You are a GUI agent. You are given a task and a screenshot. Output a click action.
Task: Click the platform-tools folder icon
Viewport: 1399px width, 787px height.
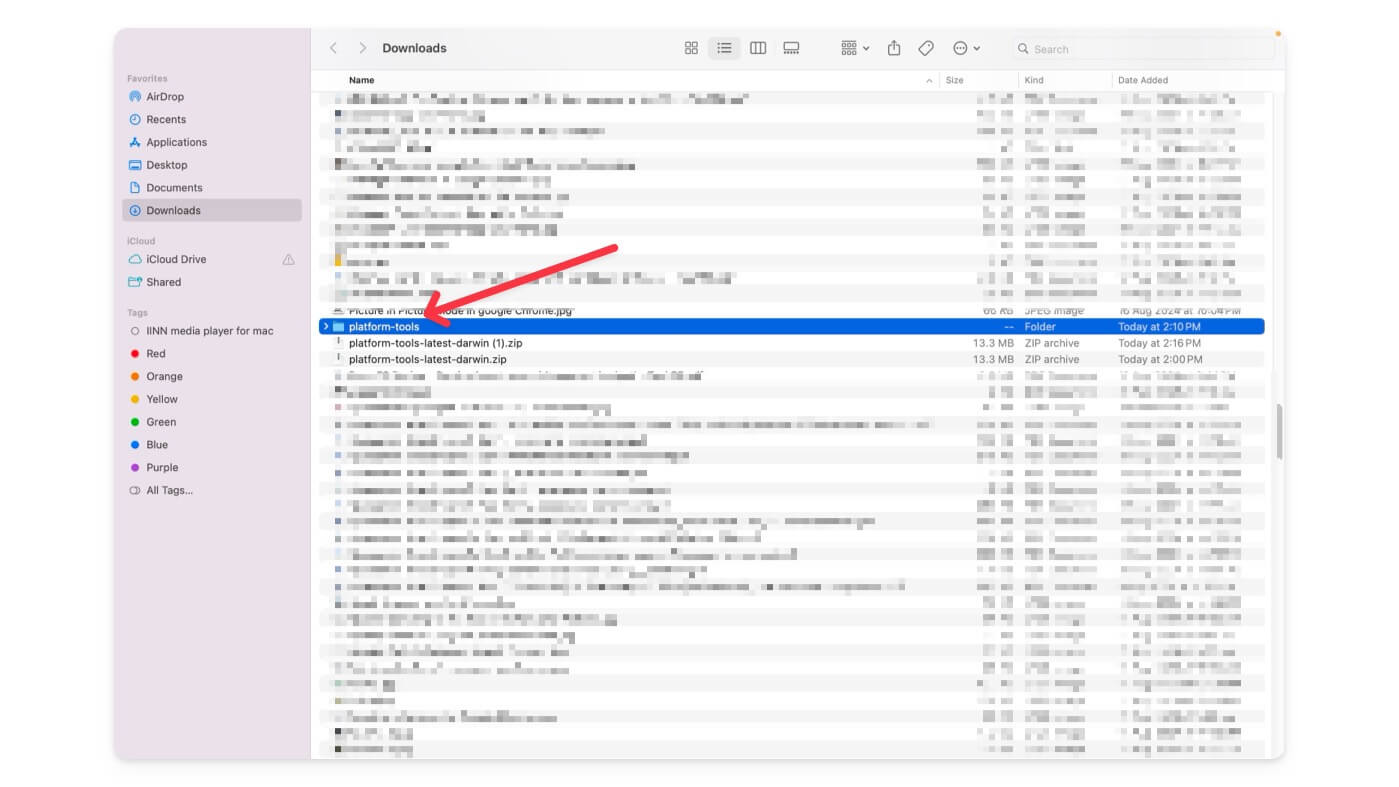[339, 327]
